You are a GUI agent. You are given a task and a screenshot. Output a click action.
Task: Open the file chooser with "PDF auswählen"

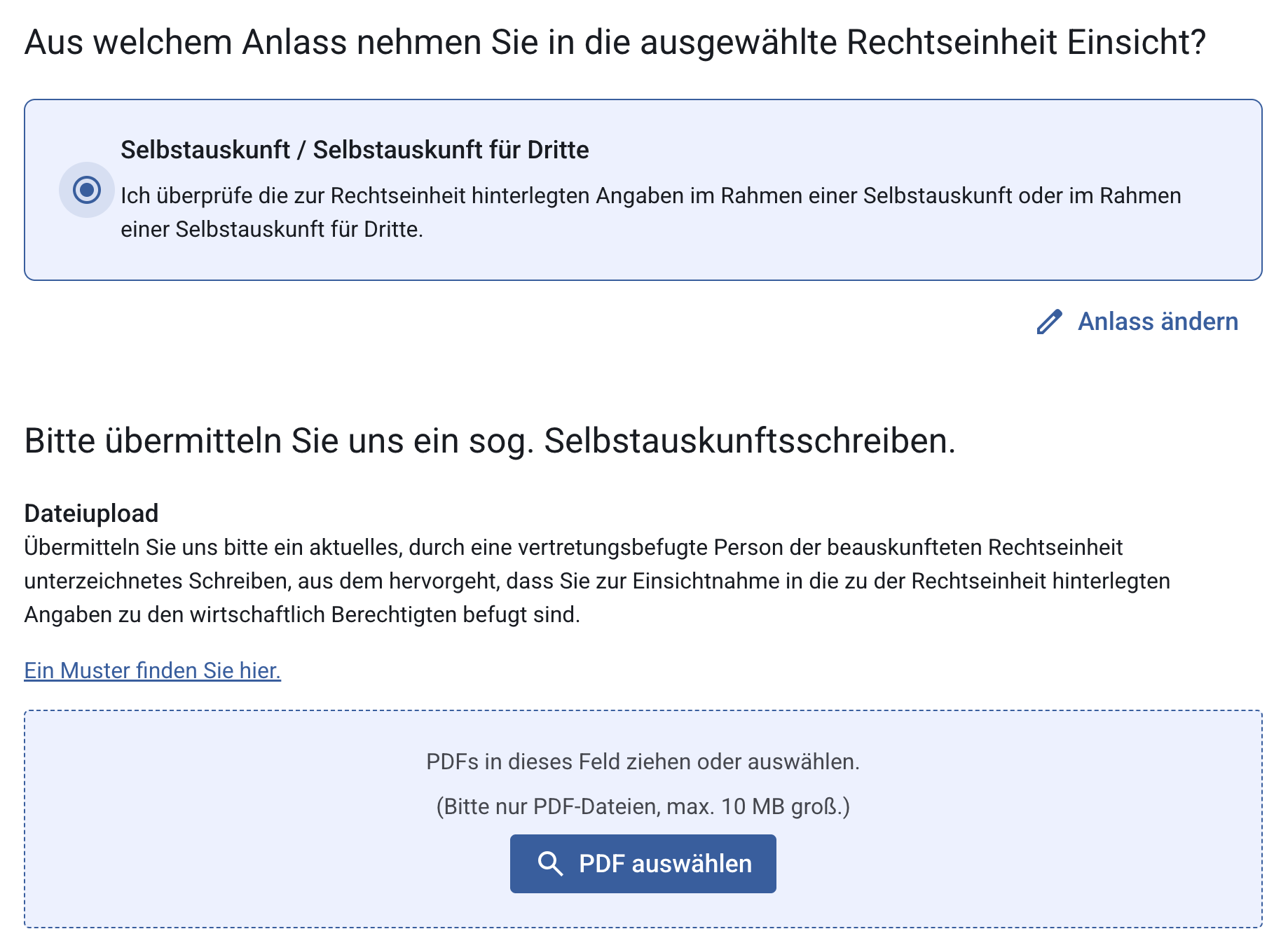[x=643, y=864]
